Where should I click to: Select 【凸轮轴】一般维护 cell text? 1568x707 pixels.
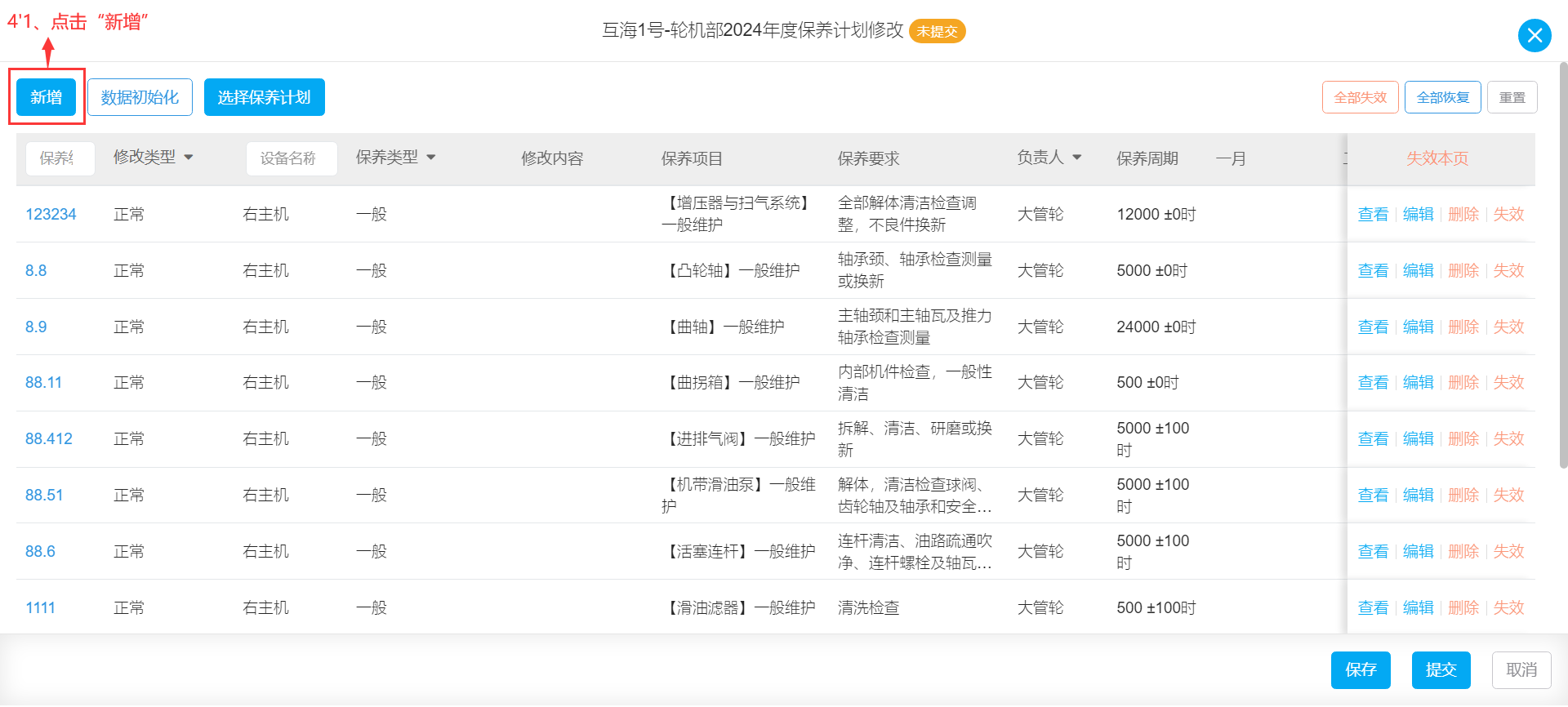(x=731, y=270)
